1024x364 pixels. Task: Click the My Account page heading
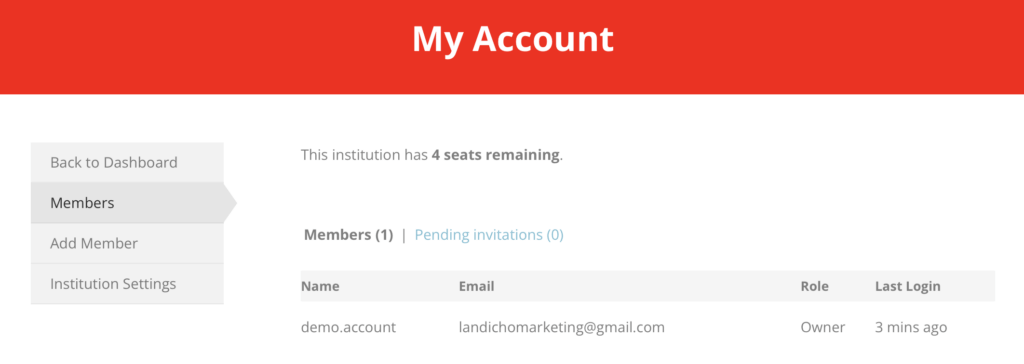pyautogui.click(x=513, y=39)
